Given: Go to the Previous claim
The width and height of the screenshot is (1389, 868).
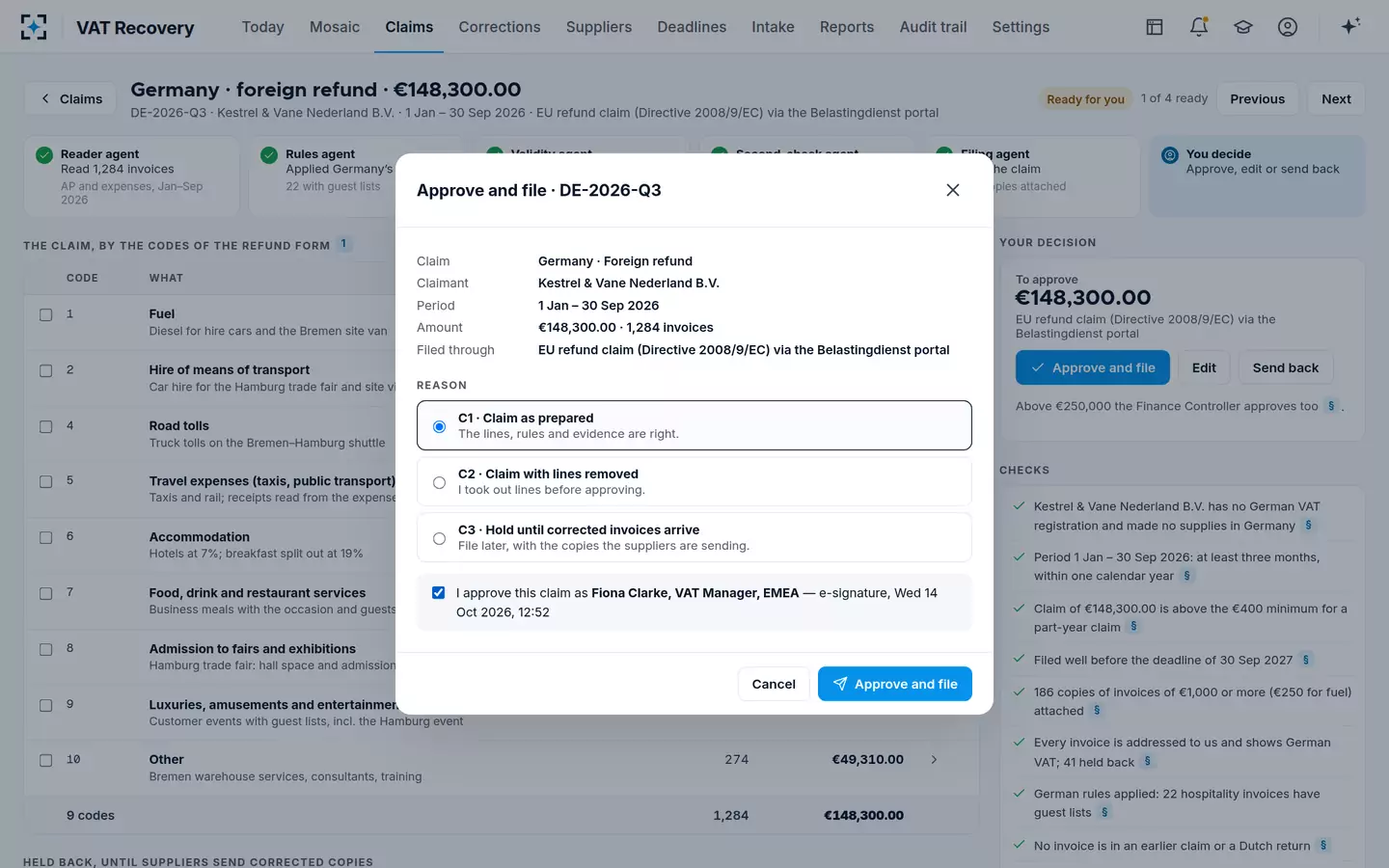Looking at the screenshot, I should pos(1257,99).
